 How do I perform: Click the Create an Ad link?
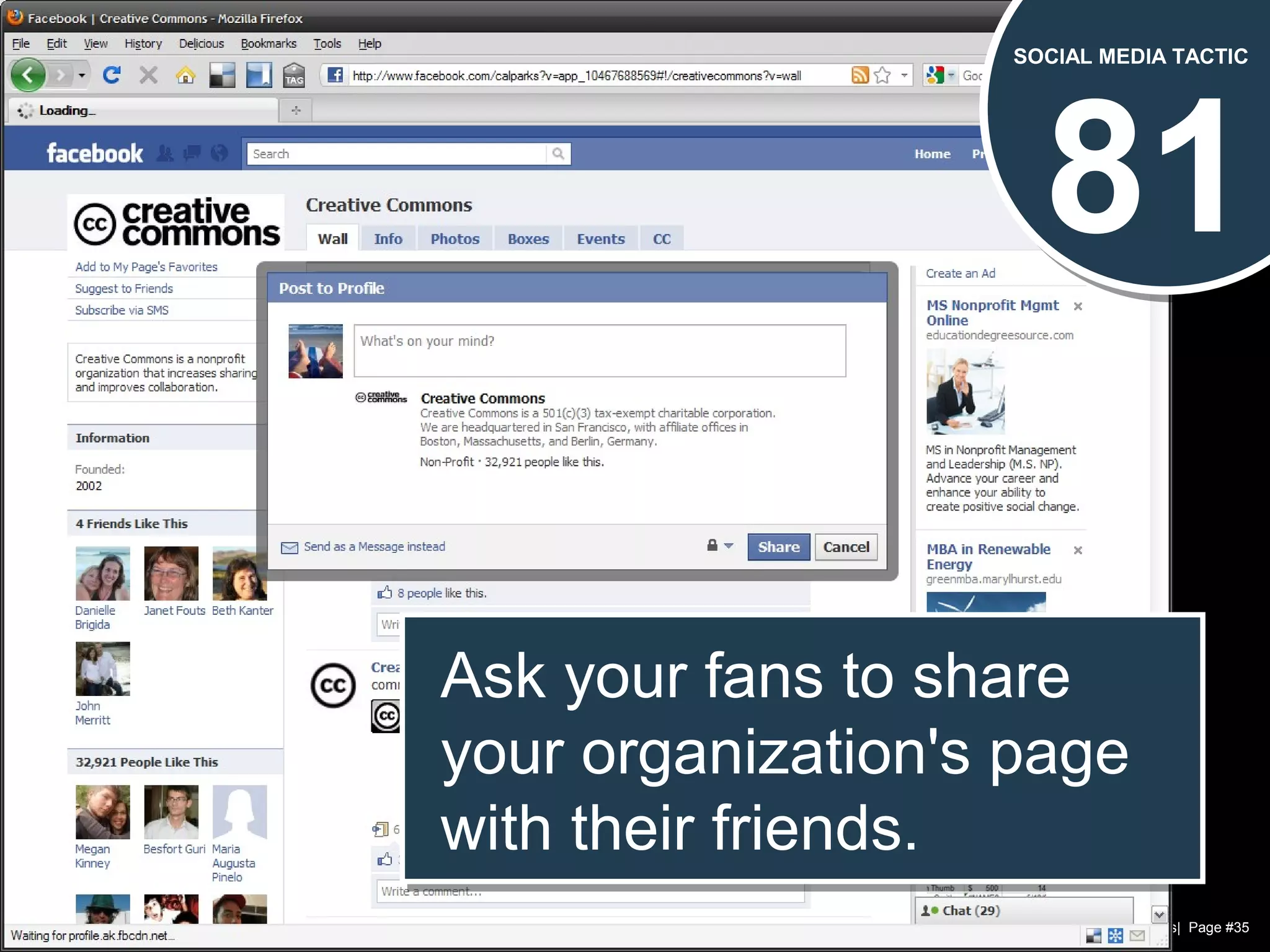pyautogui.click(x=961, y=273)
